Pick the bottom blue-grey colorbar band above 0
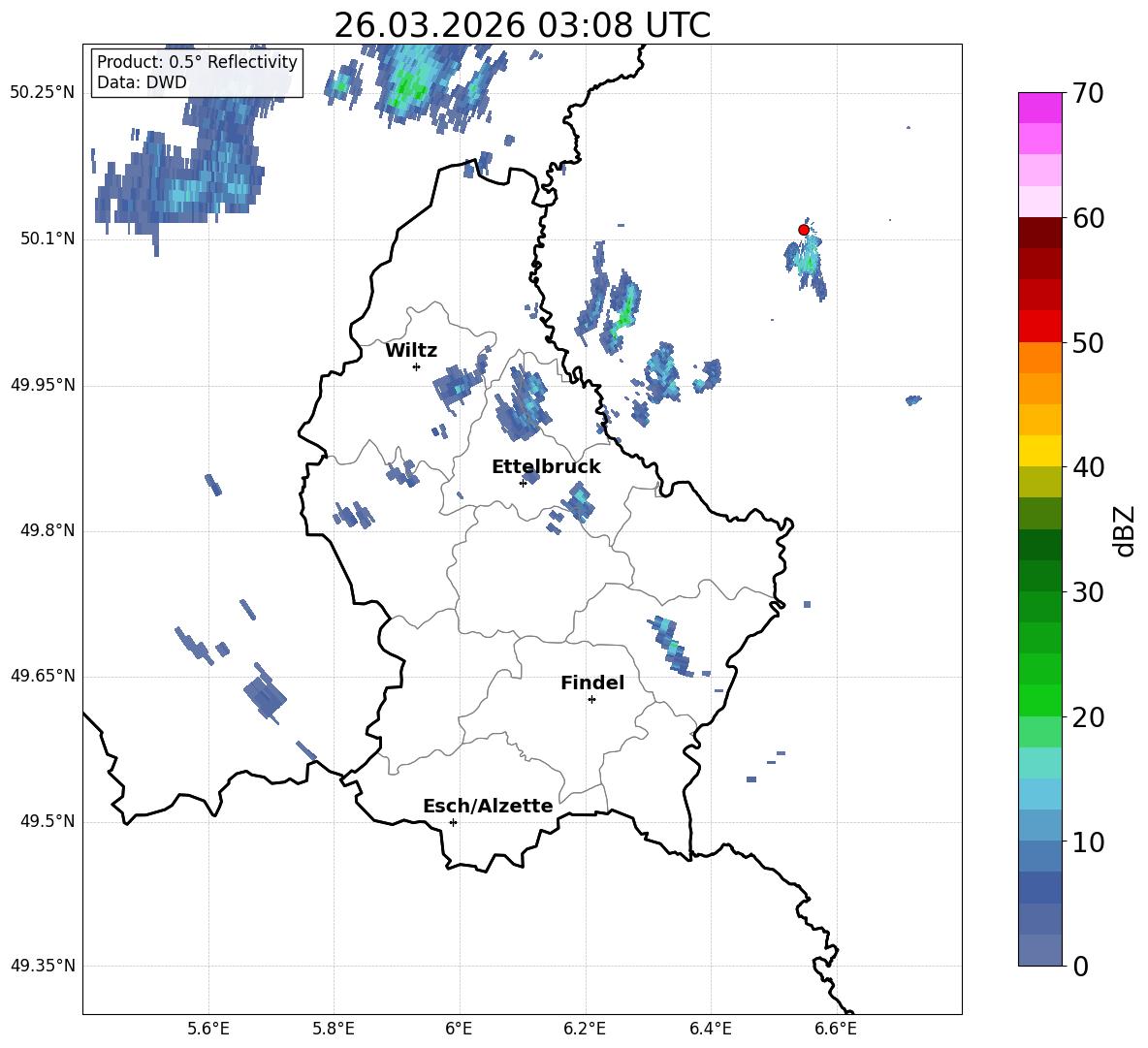Screen dimensions: 1148x1048 [x=1039, y=950]
